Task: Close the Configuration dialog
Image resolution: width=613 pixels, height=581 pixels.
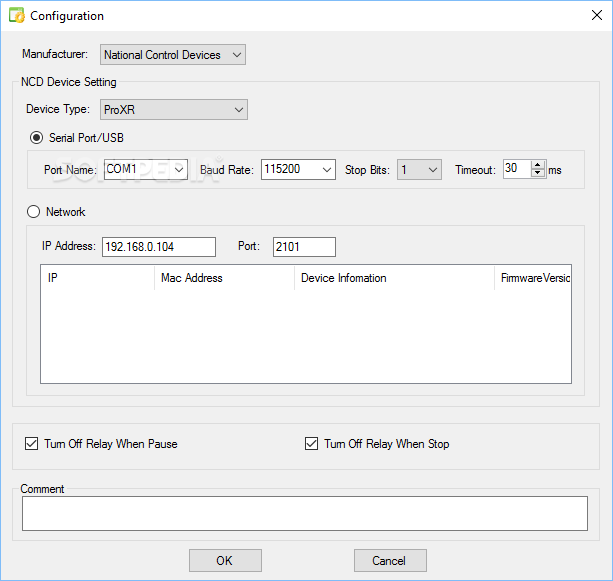Action: (597, 16)
